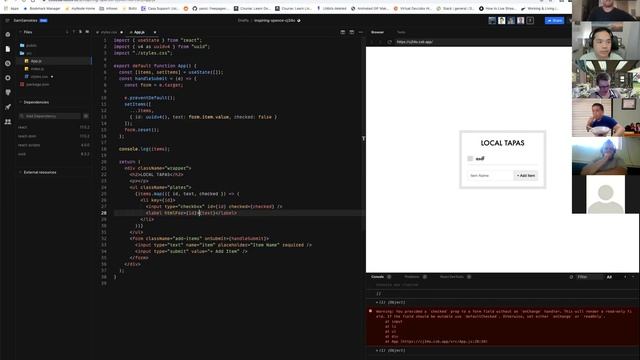Refresh the preview browser
640x360 pixels.
pos(389,42)
